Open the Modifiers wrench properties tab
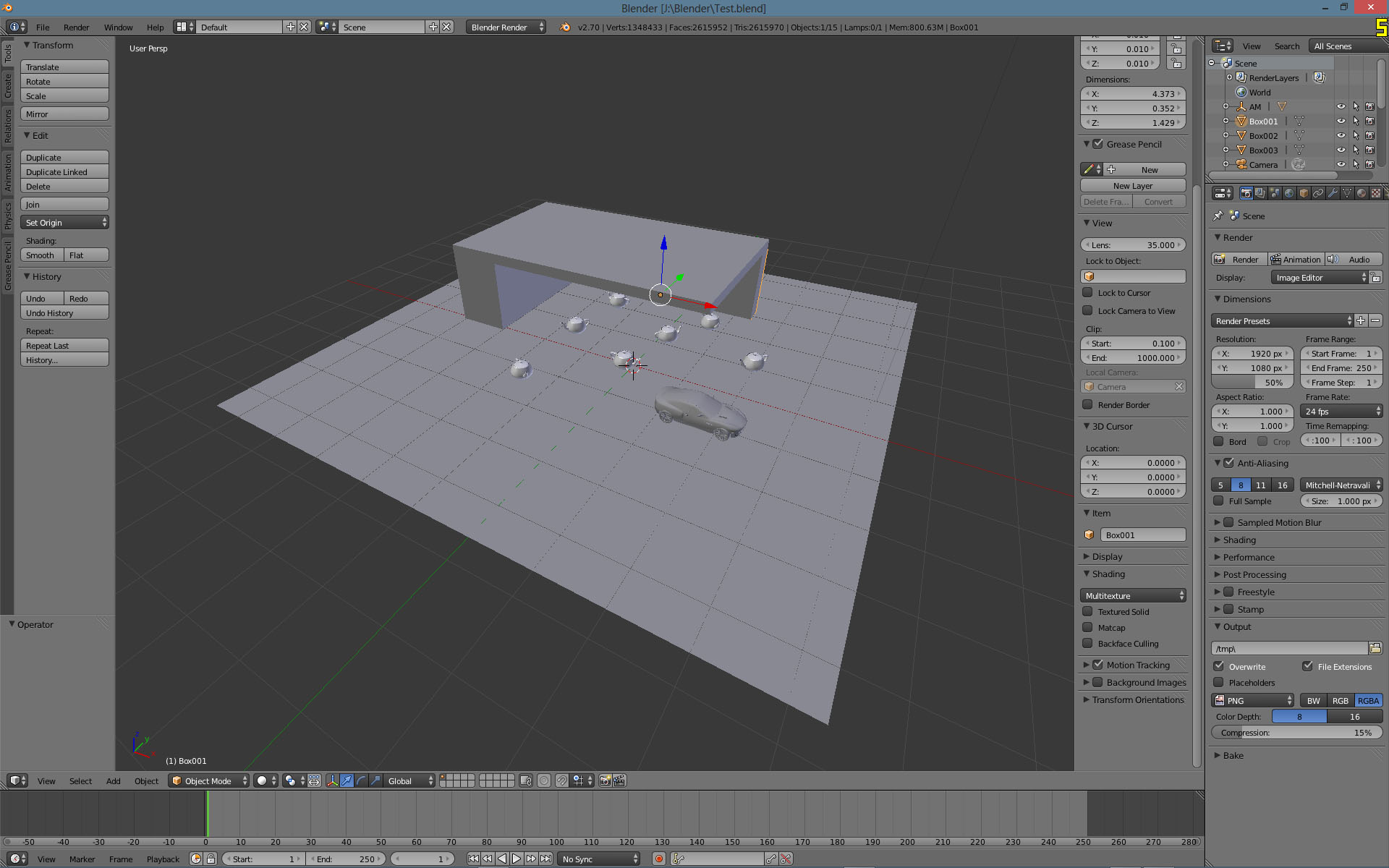1389x868 pixels. [1333, 193]
